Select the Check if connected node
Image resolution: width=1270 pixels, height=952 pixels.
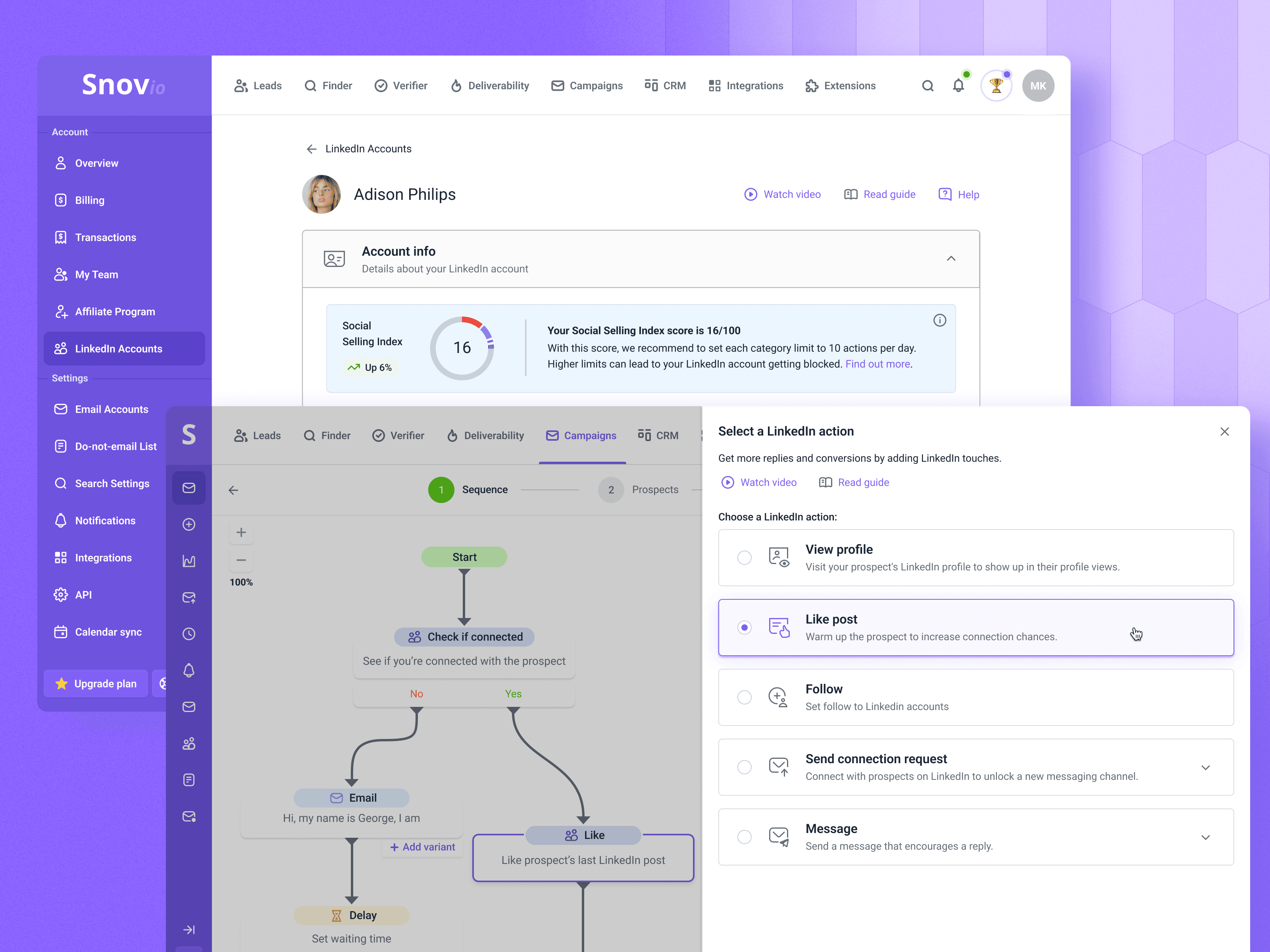pos(464,637)
